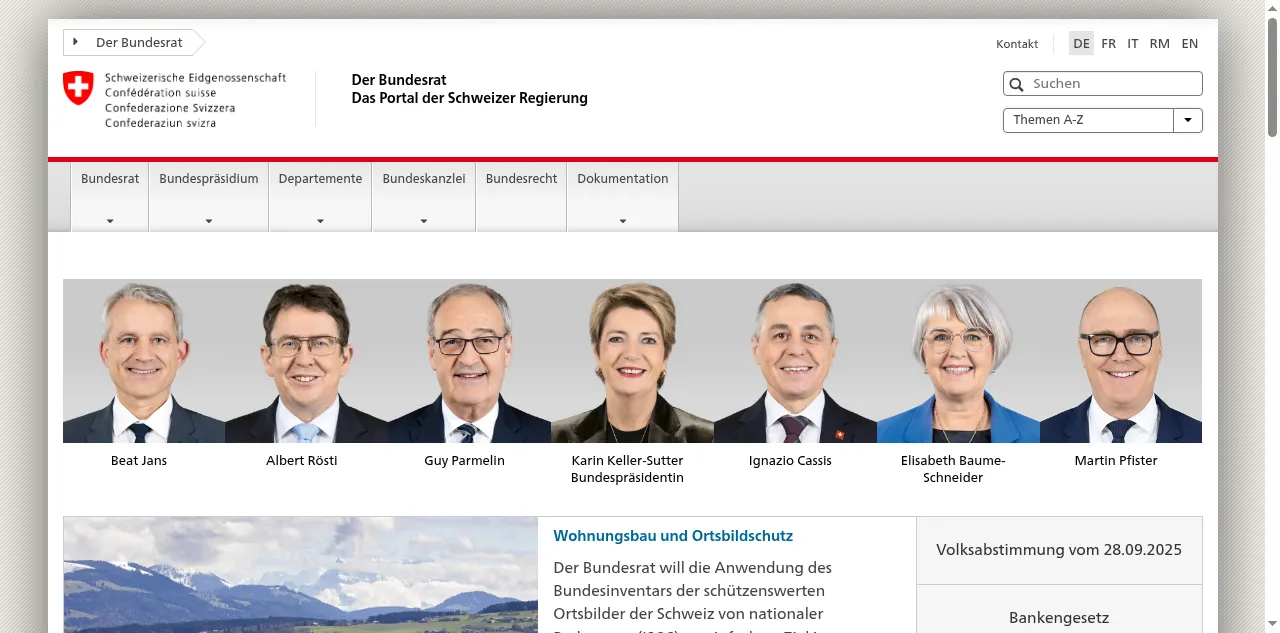Switch language to EN
The height and width of the screenshot is (633, 1280).
[1190, 43]
